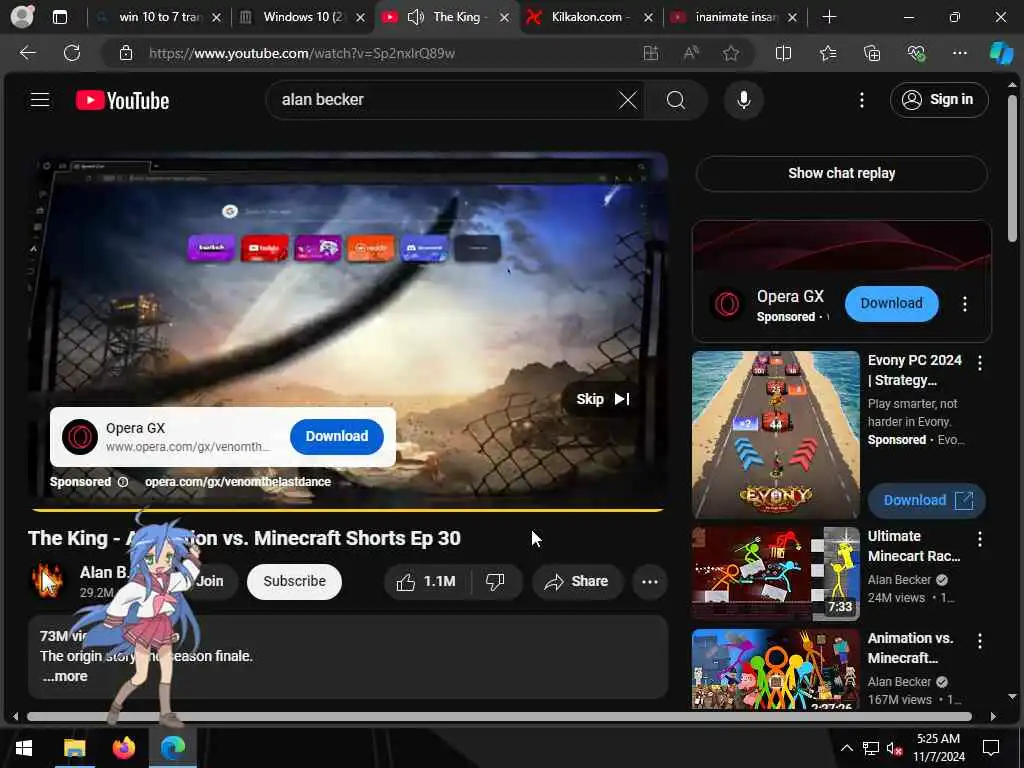Image resolution: width=1024 pixels, height=768 pixels.
Task: Show chat replay
Action: [841, 173]
